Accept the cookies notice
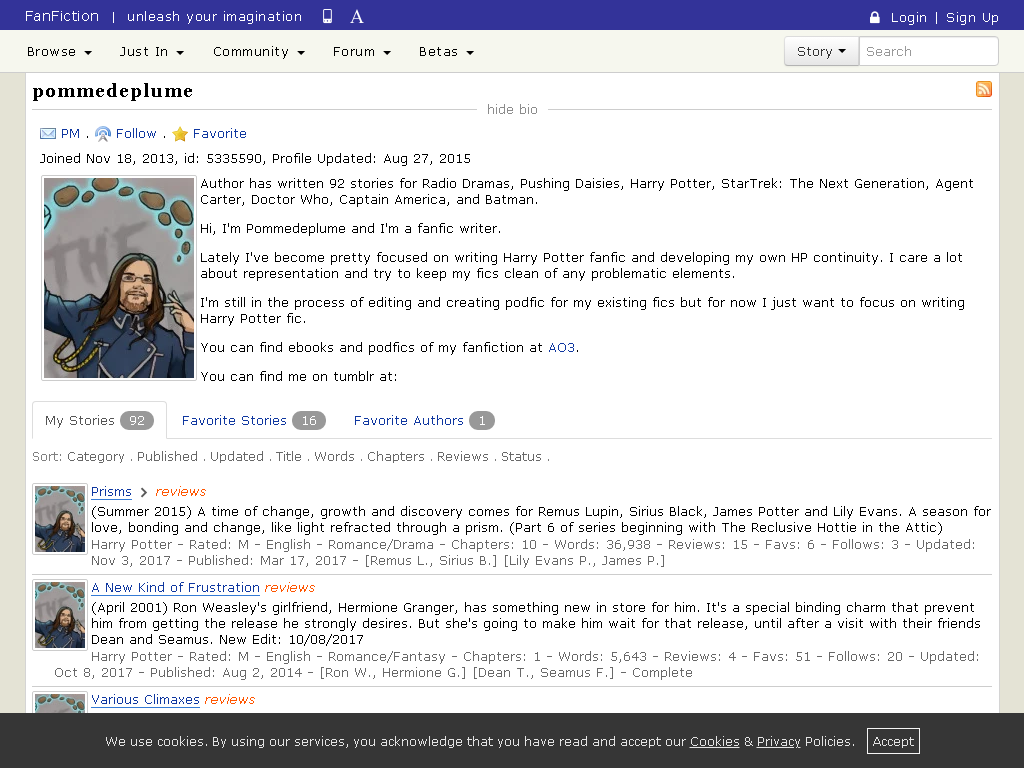The image size is (1024, 768). click(x=893, y=741)
